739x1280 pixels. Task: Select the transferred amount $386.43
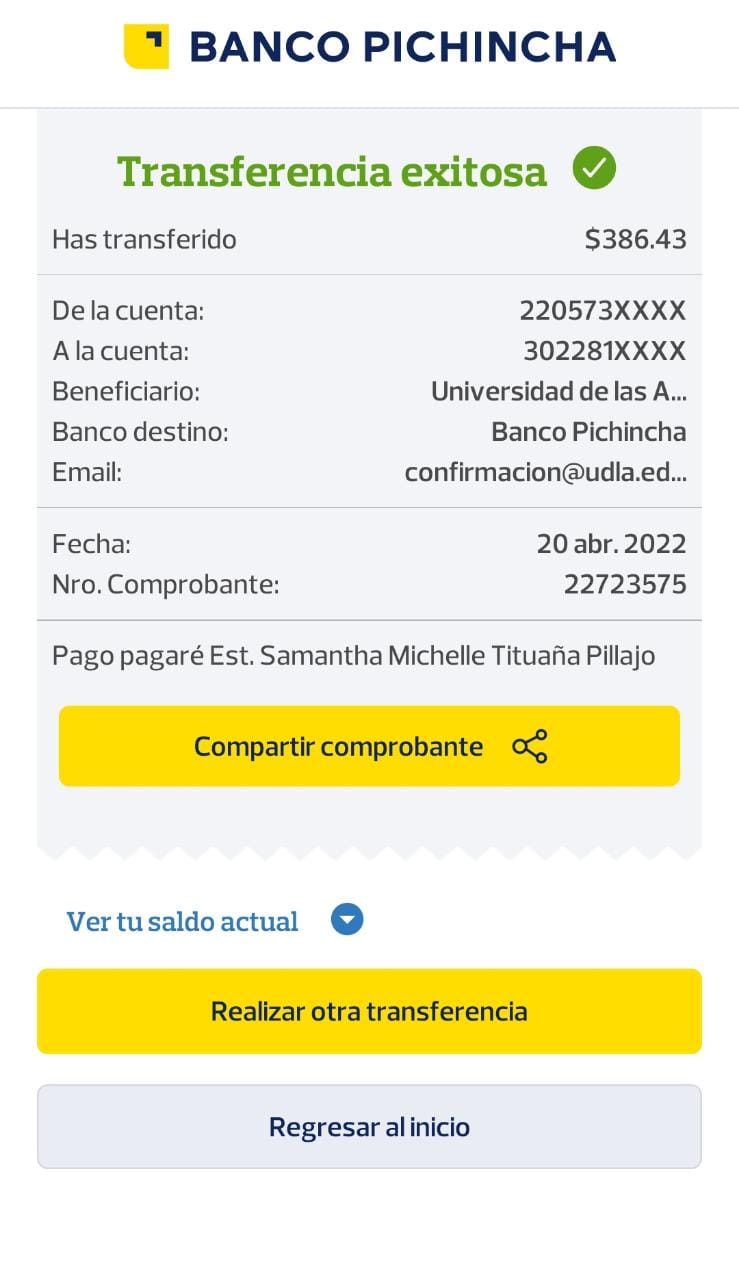pos(635,240)
